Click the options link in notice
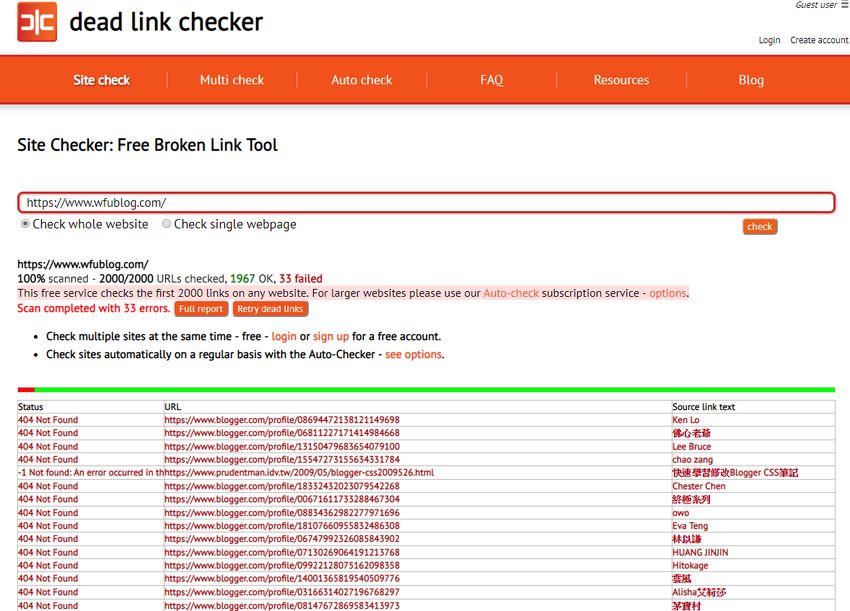 (668, 293)
